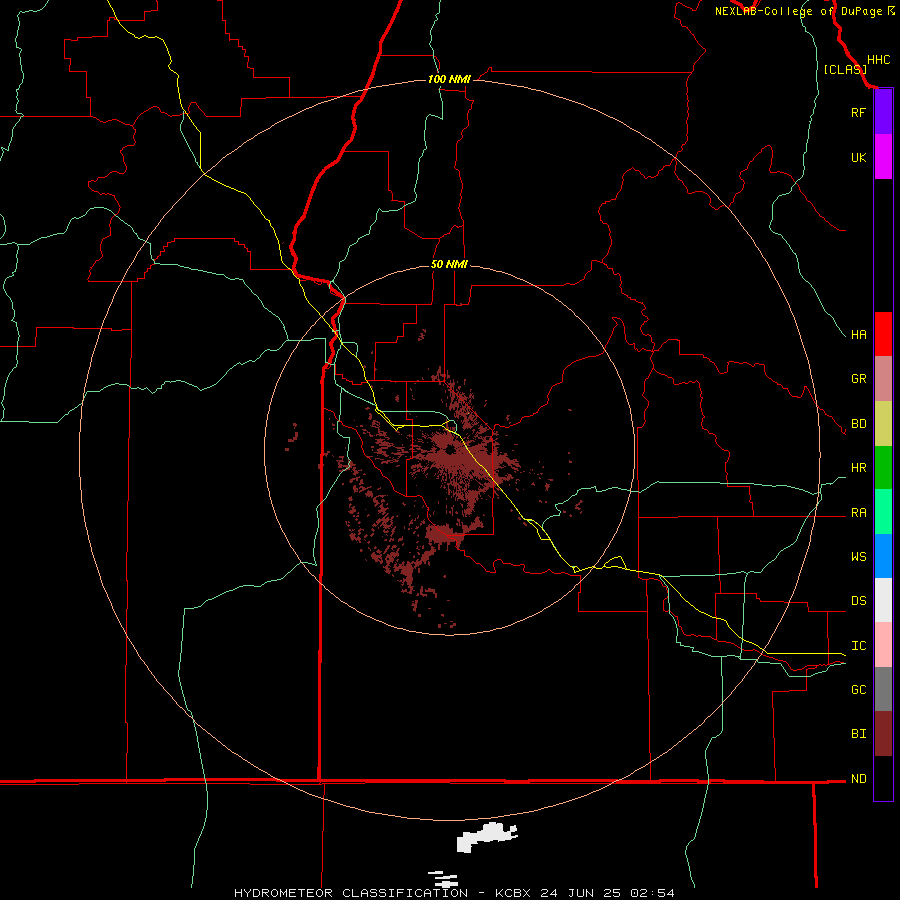Image resolution: width=900 pixels, height=900 pixels.
Task: Click the 'KCBX' radar station identifier
Action: pos(513,893)
